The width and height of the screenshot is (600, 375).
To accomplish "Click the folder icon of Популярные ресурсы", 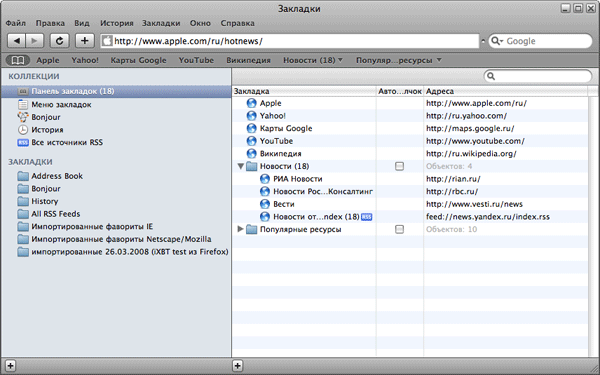I will [251, 229].
